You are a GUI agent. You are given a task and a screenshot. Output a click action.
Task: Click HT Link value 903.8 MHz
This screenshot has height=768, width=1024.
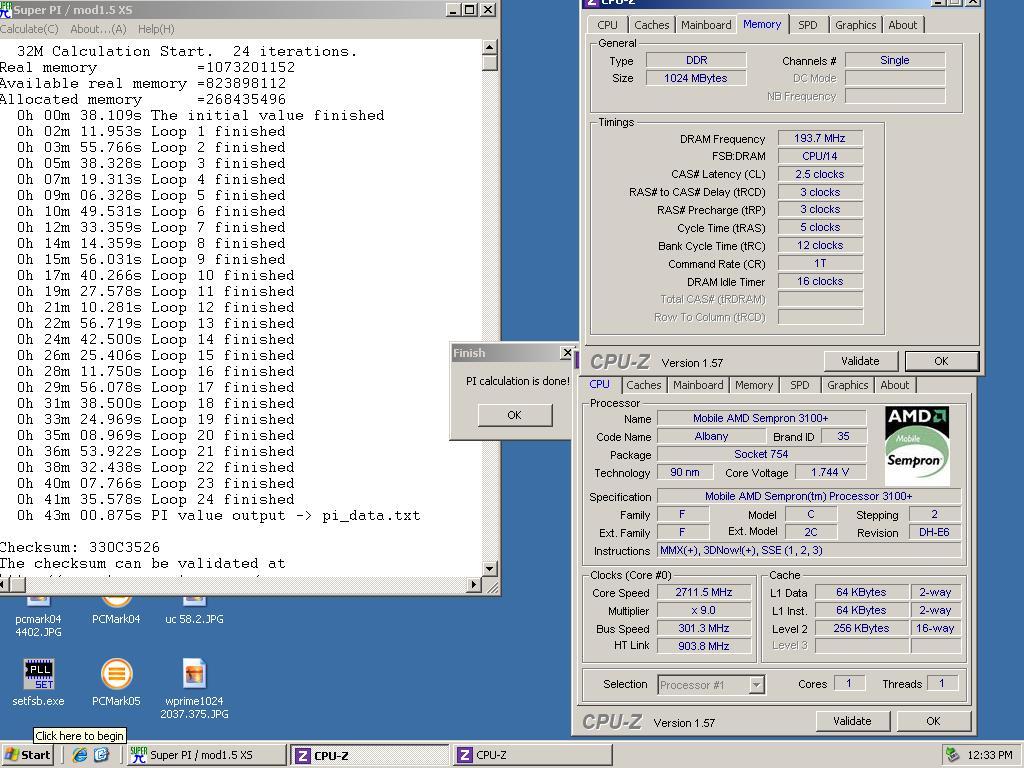click(x=703, y=646)
